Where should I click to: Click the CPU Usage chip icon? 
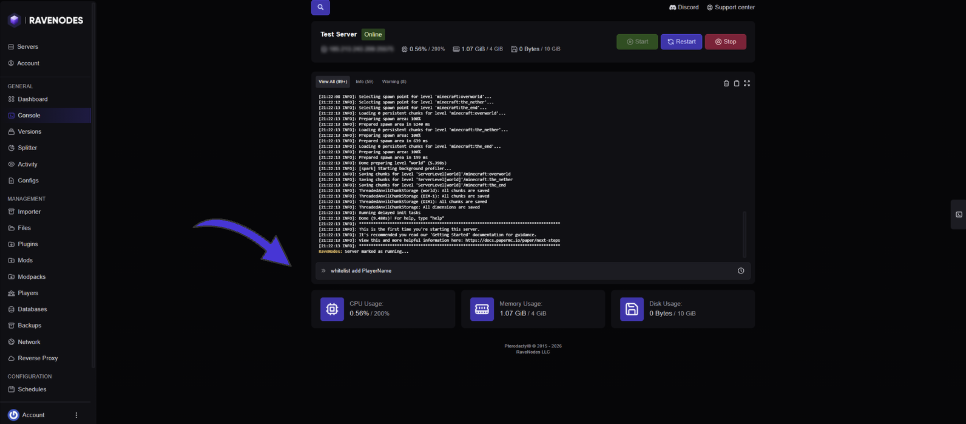[x=332, y=309]
